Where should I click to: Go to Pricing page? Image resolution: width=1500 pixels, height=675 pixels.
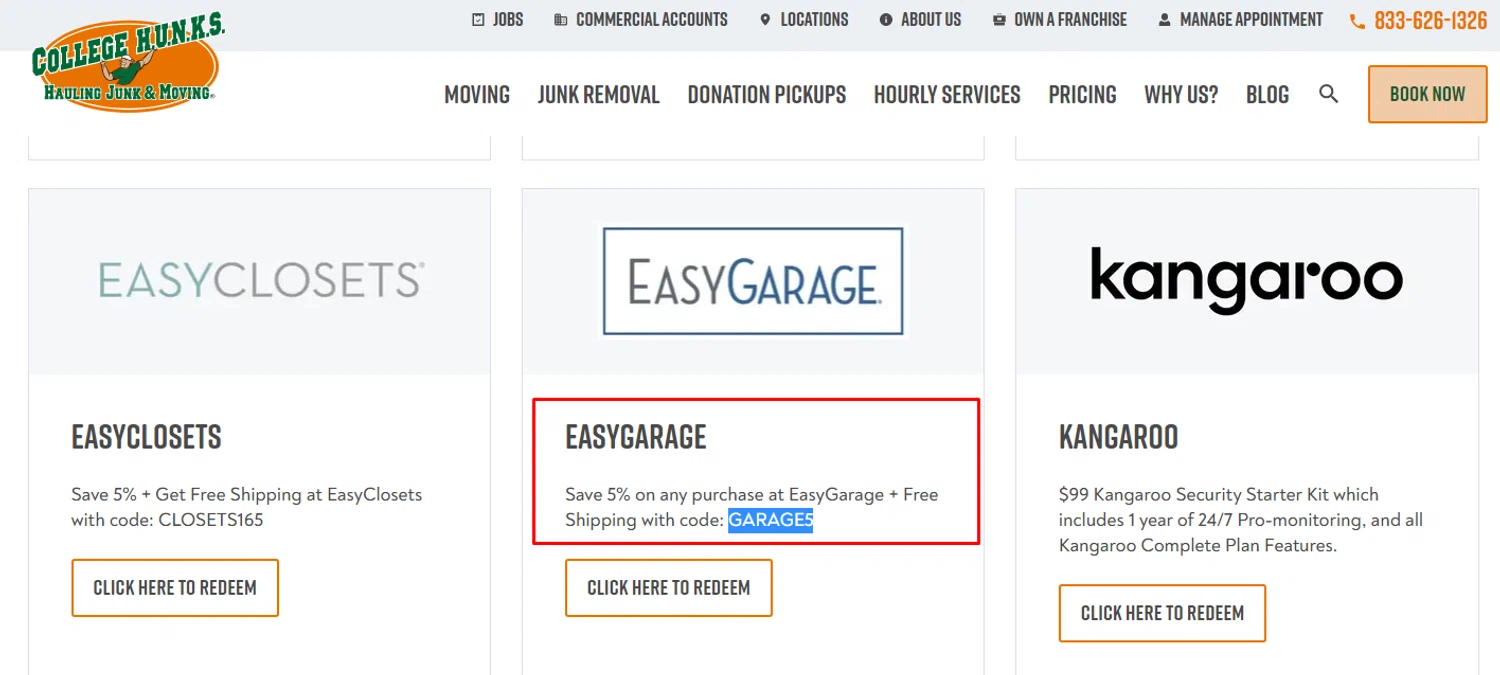[1082, 94]
